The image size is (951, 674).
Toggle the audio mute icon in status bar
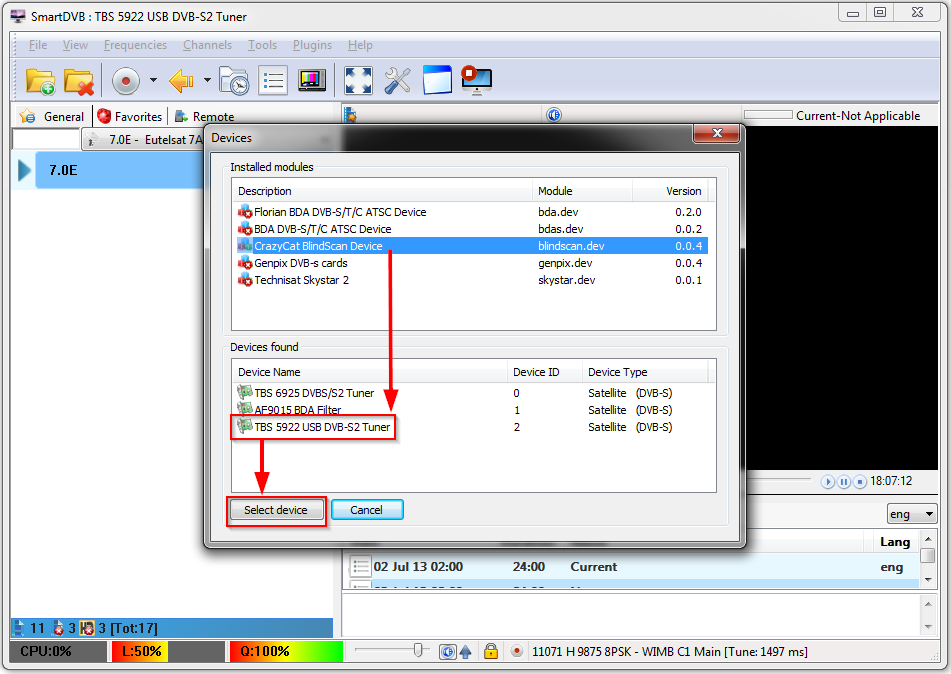point(448,652)
